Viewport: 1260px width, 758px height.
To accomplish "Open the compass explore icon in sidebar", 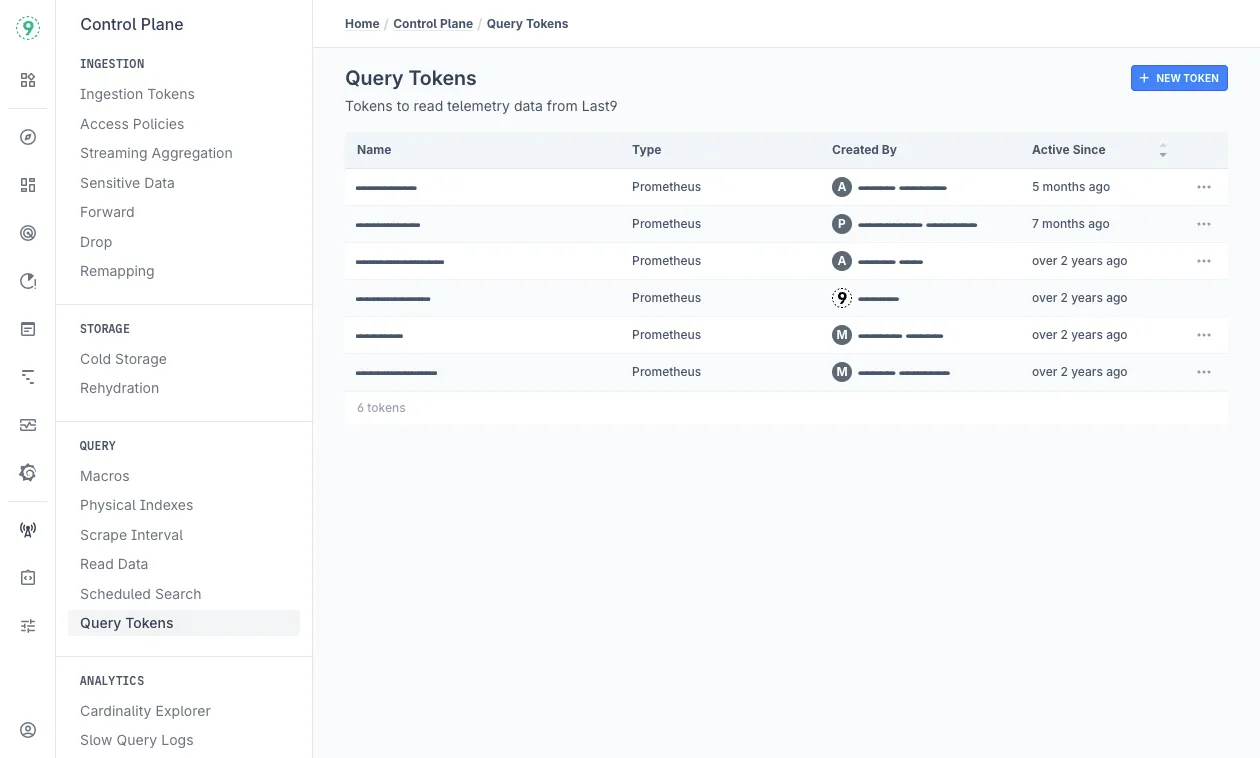I will [x=28, y=137].
